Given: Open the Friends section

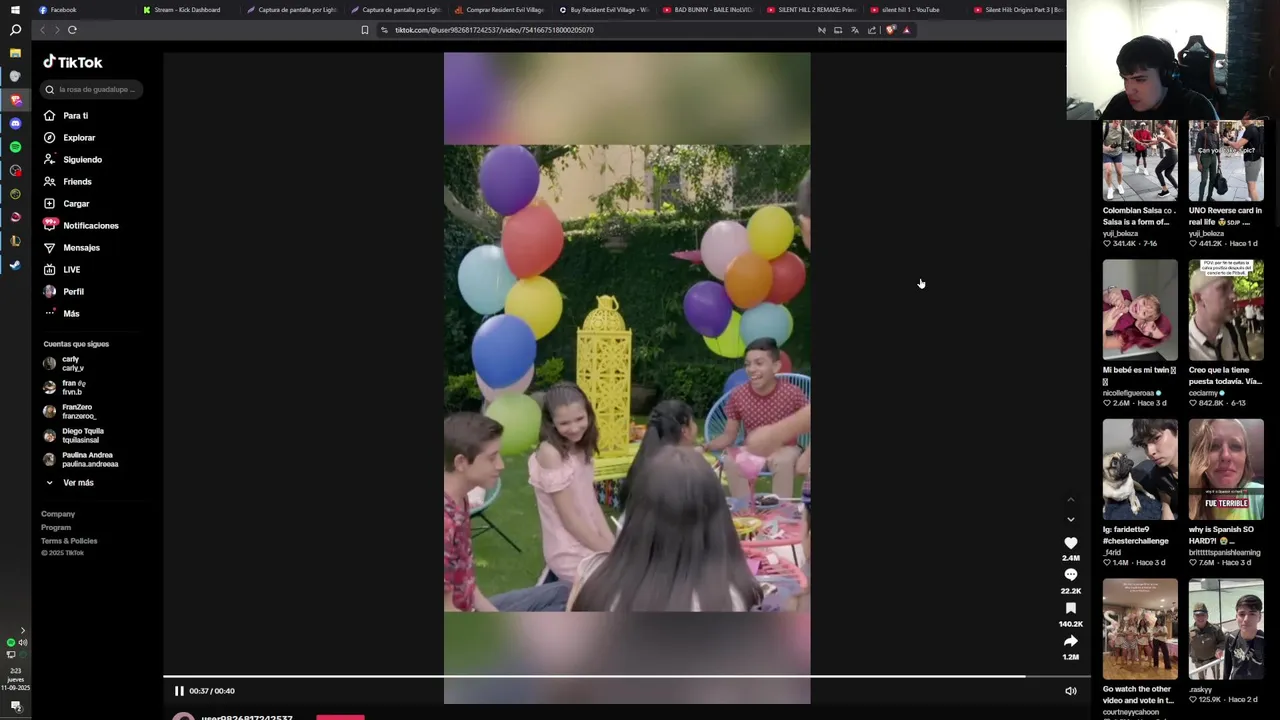Looking at the screenshot, I should point(67,181).
